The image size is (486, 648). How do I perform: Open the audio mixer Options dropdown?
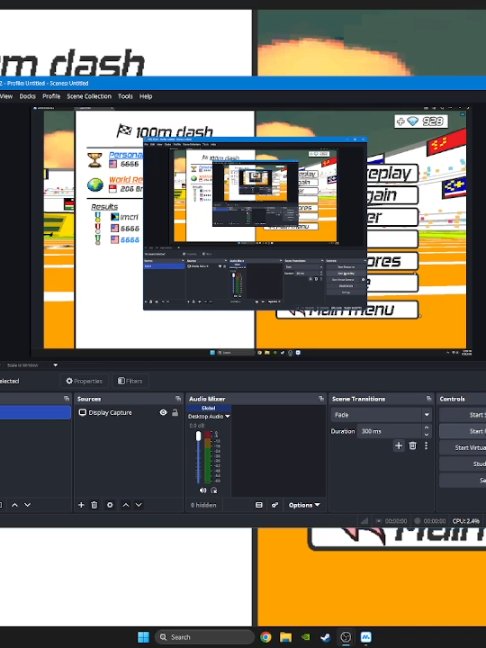click(304, 505)
